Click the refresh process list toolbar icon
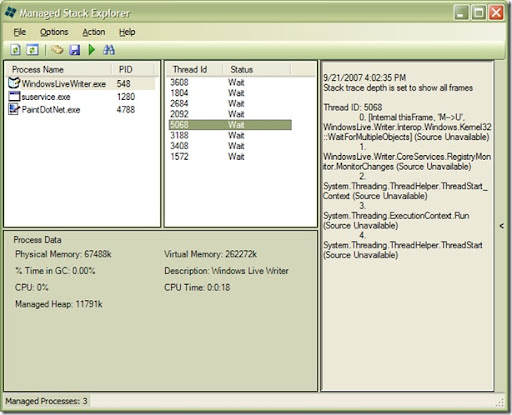512x415 pixels. click(15, 50)
